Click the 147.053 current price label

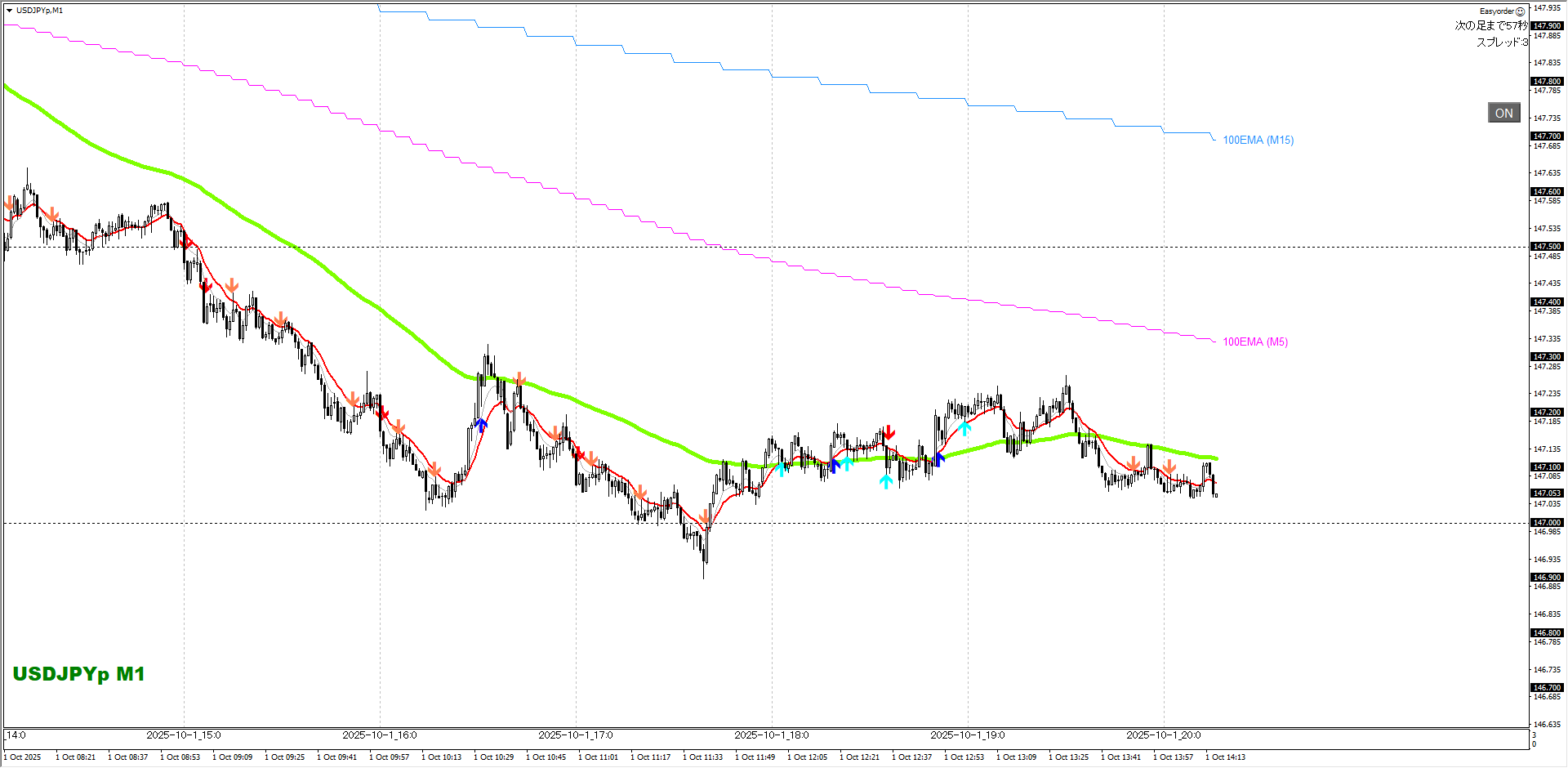[1547, 493]
